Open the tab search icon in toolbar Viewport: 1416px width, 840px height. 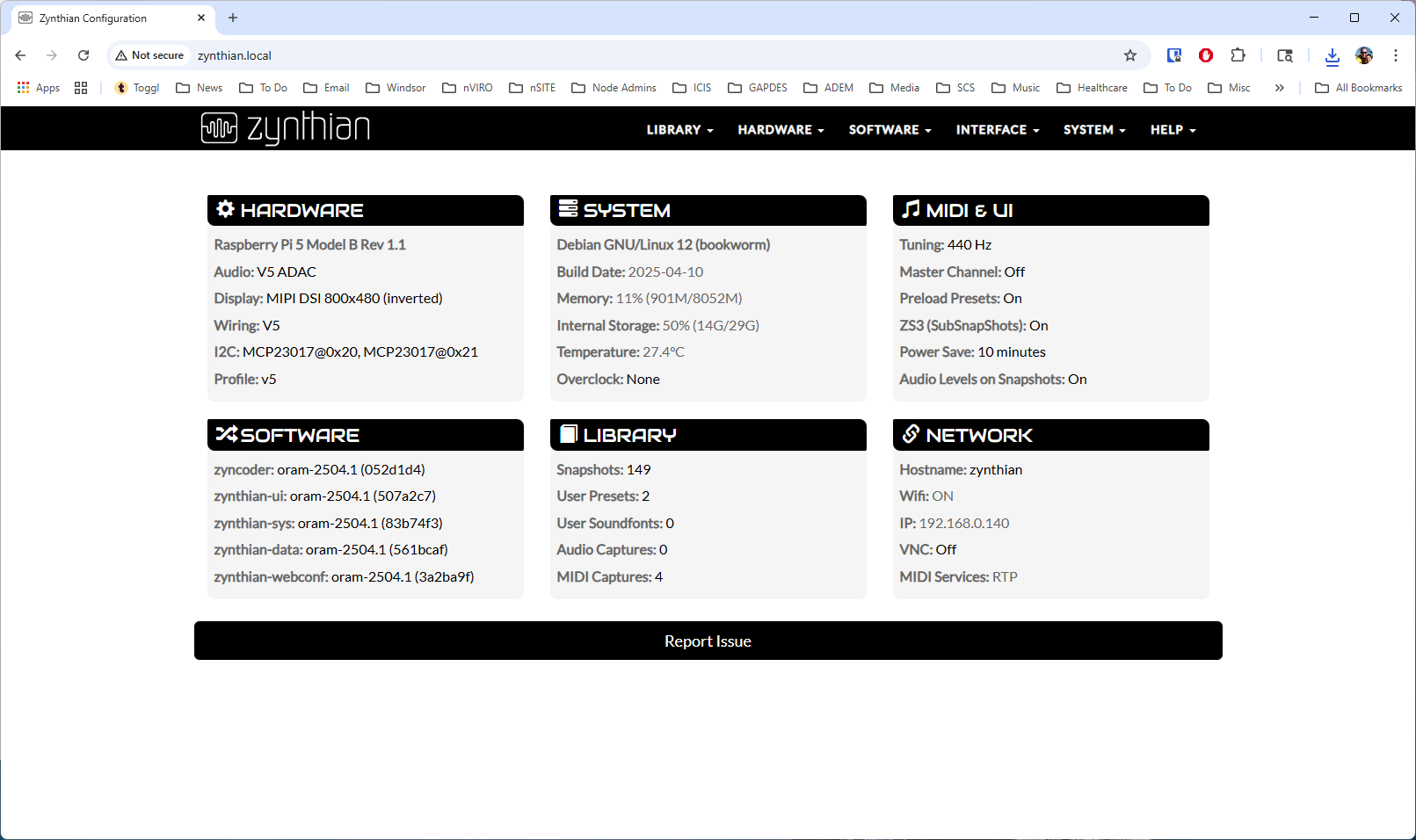click(1285, 55)
